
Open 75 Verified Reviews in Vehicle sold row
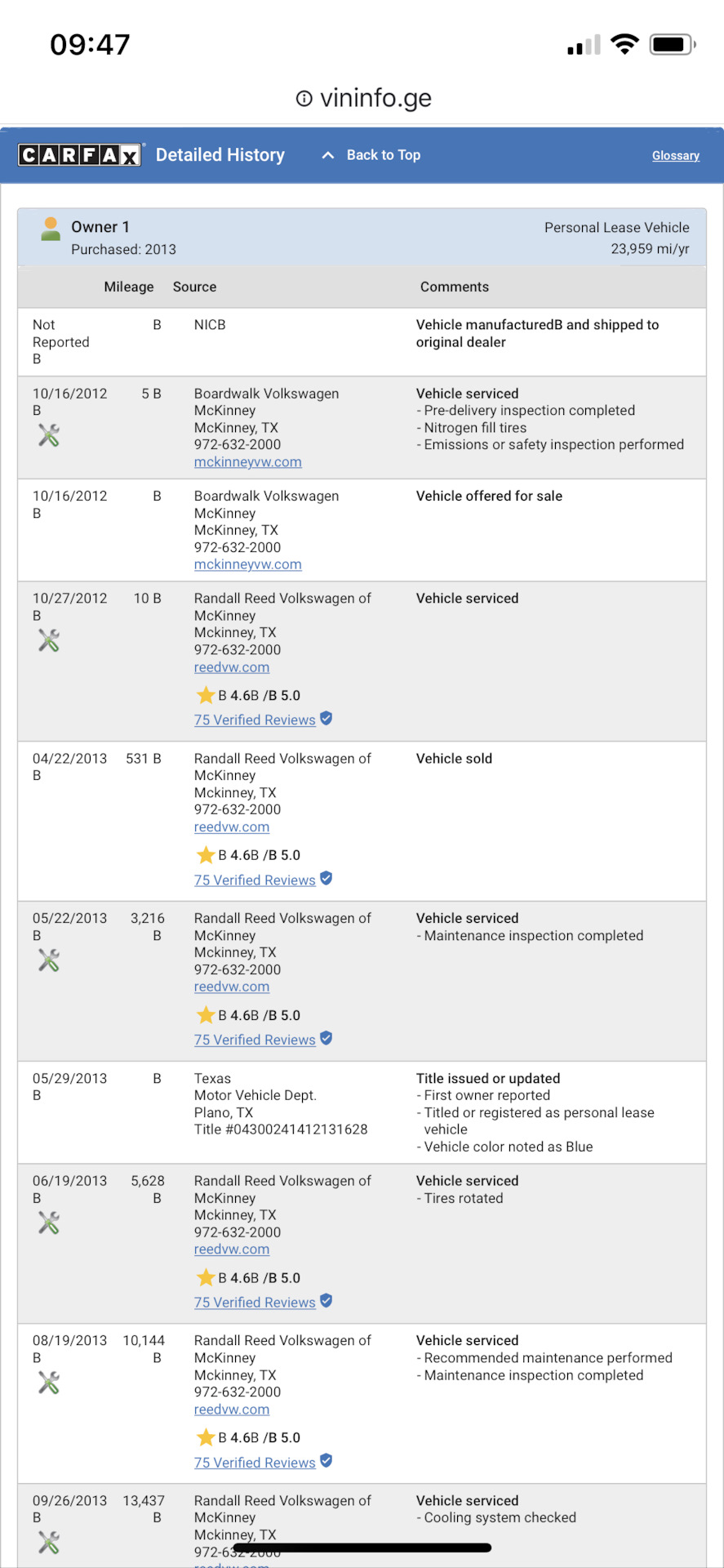click(x=255, y=880)
